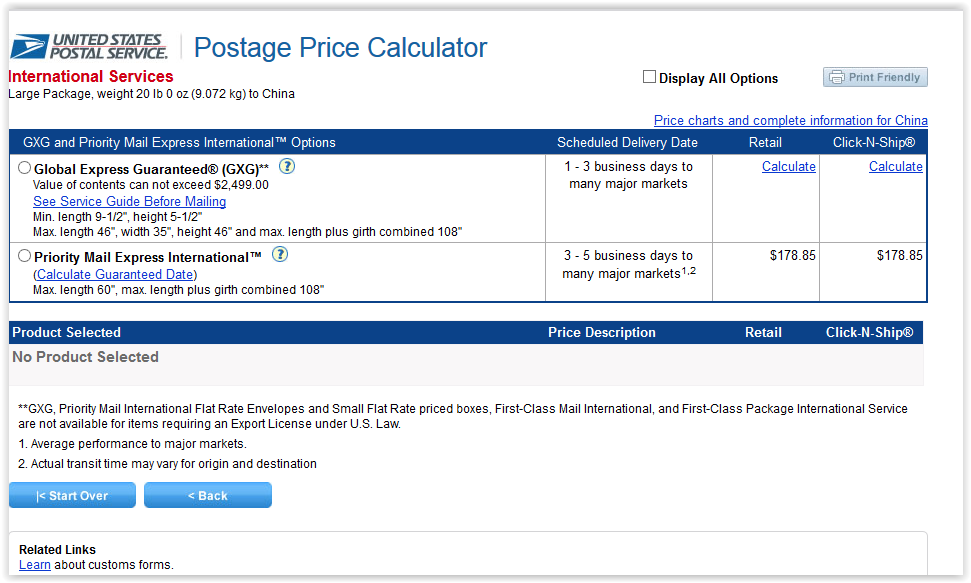Click Calculate Guaranteed Date link
Viewport: 971px width, 583px height.
116,275
